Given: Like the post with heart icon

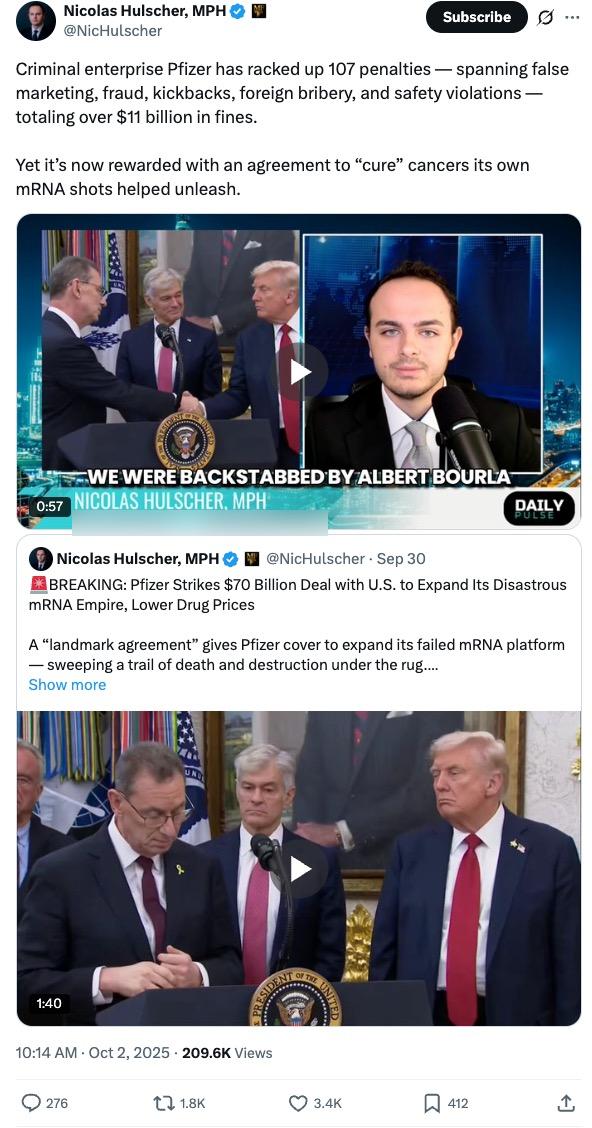Looking at the screenshot, I should tap(297, 1102).
